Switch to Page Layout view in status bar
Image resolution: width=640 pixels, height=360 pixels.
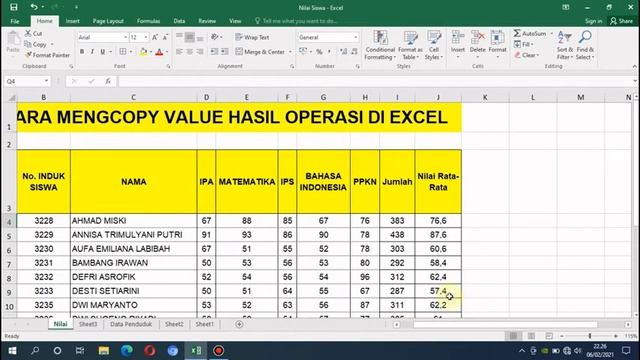pos(531,336)
